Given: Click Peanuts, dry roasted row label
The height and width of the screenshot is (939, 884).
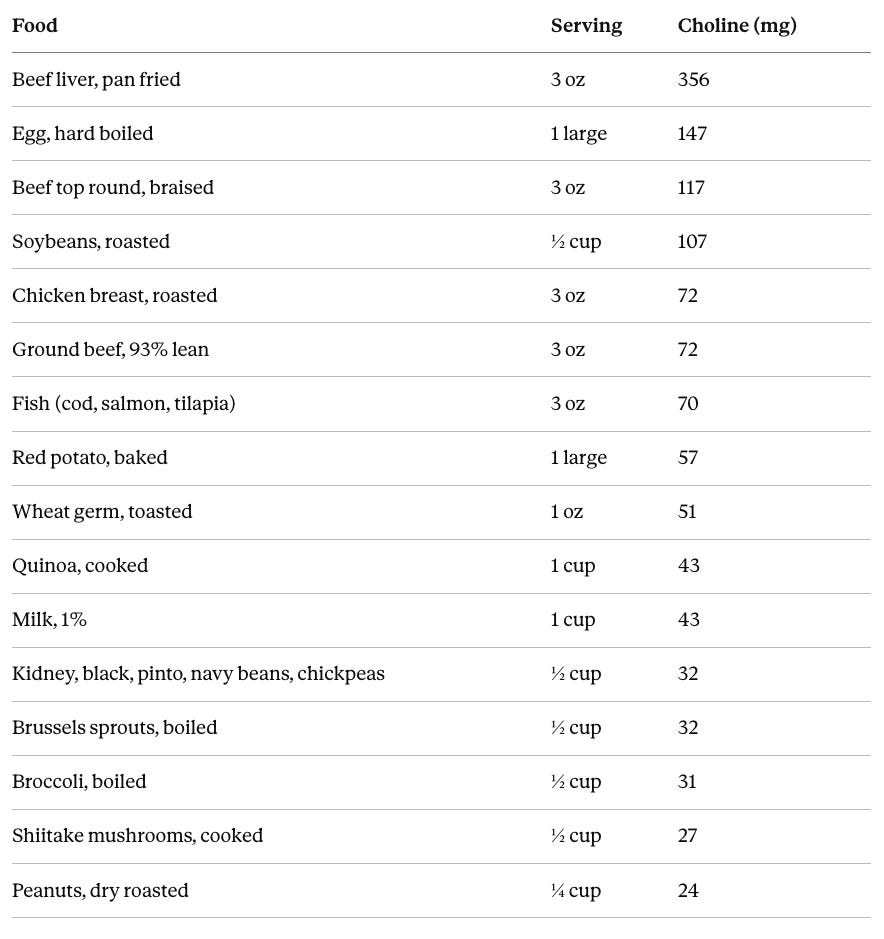Looking at the screenshot, I should 100,890.
